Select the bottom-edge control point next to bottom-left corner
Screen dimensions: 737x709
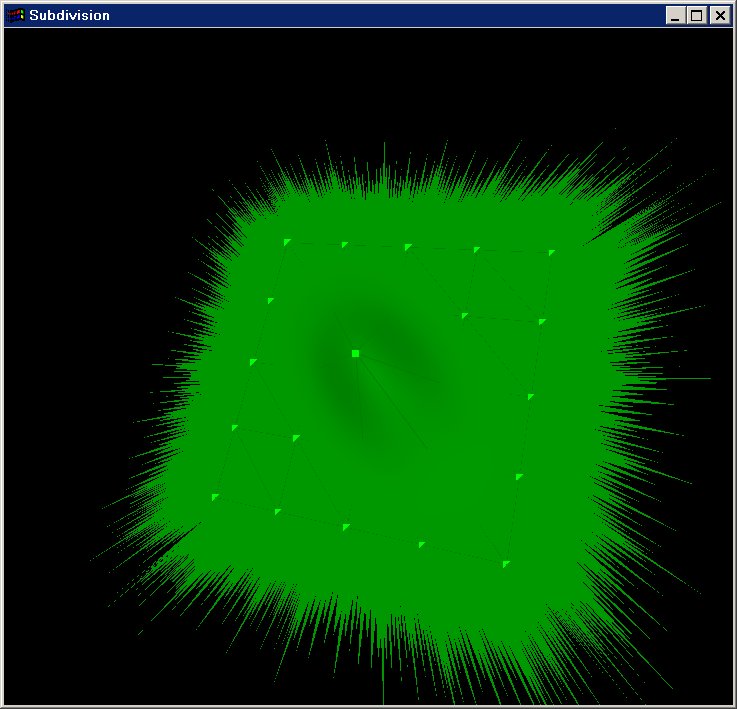tap(278, 512)
